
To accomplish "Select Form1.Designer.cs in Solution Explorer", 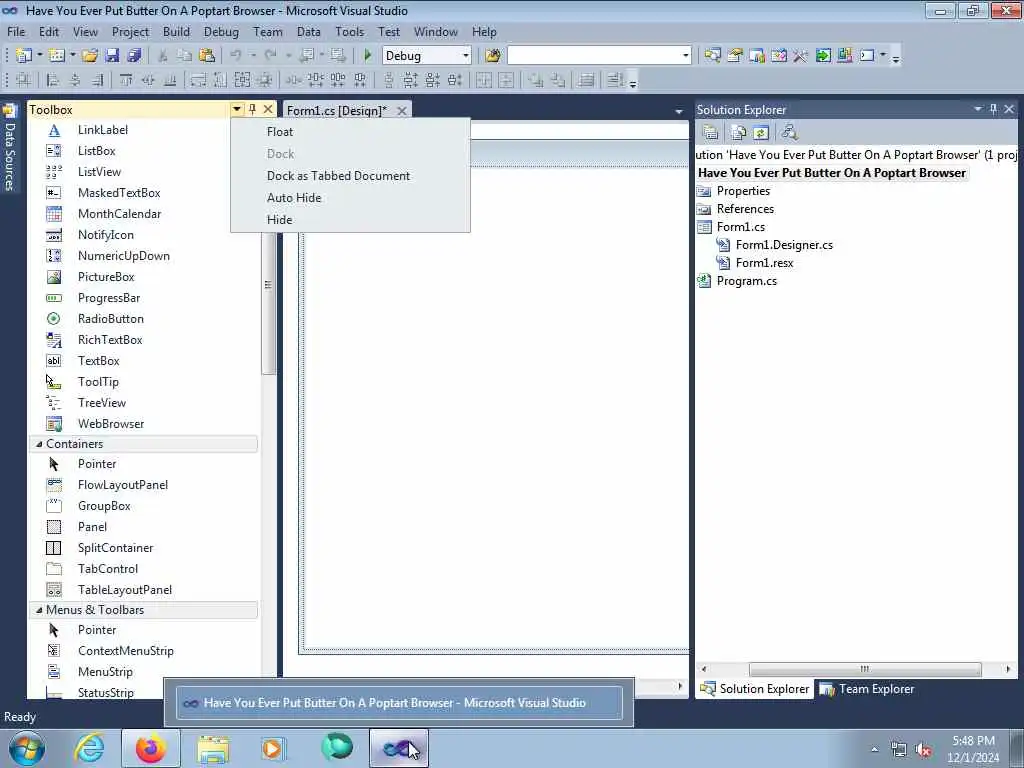I will tap(784, 245).
